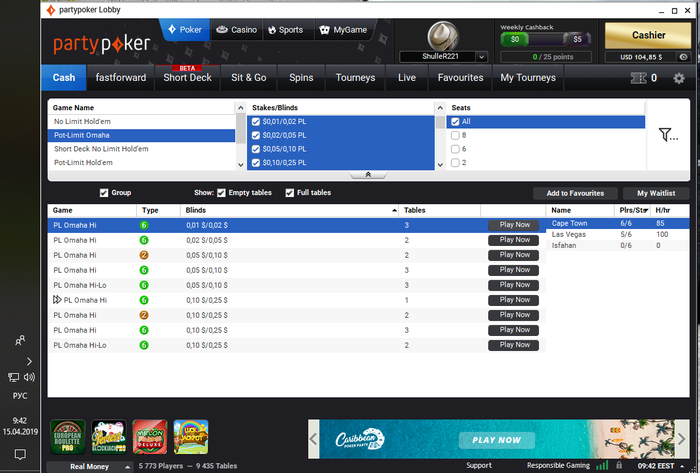Select No Limit Hold'em game name

coord(142,122)
